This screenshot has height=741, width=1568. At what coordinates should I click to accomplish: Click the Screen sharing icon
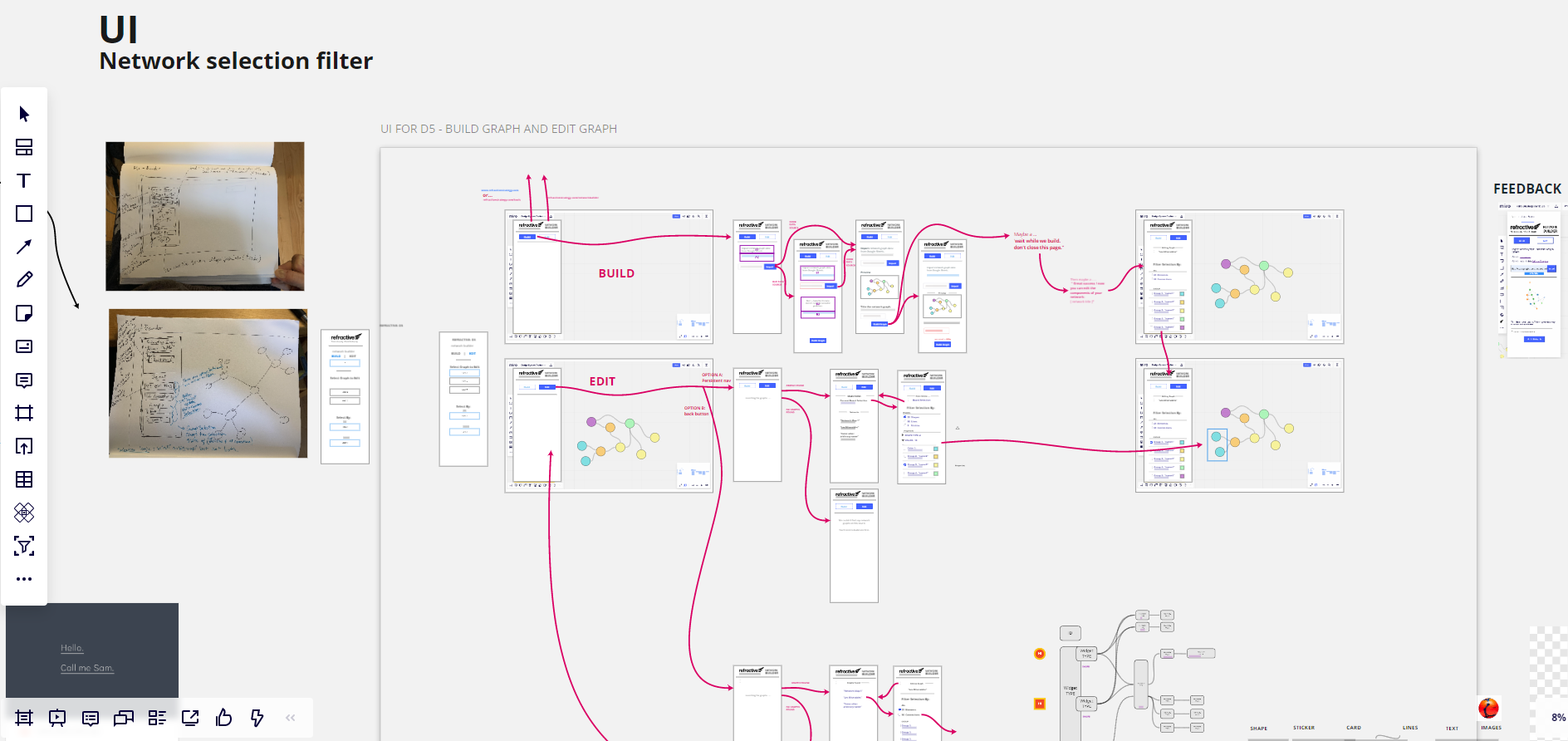pyautogui.click(x=190, y=718)
